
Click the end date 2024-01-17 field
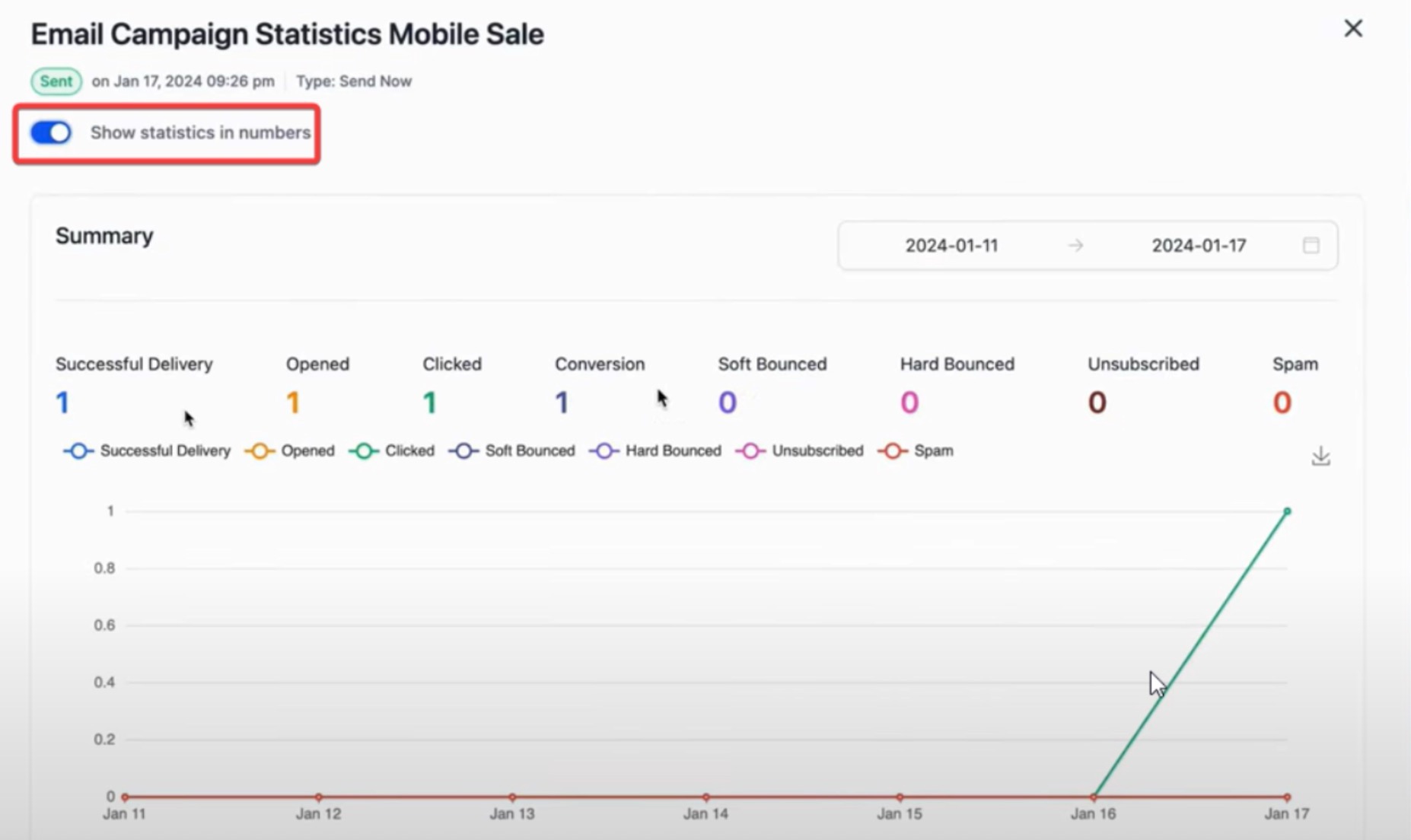(1198, 246)
